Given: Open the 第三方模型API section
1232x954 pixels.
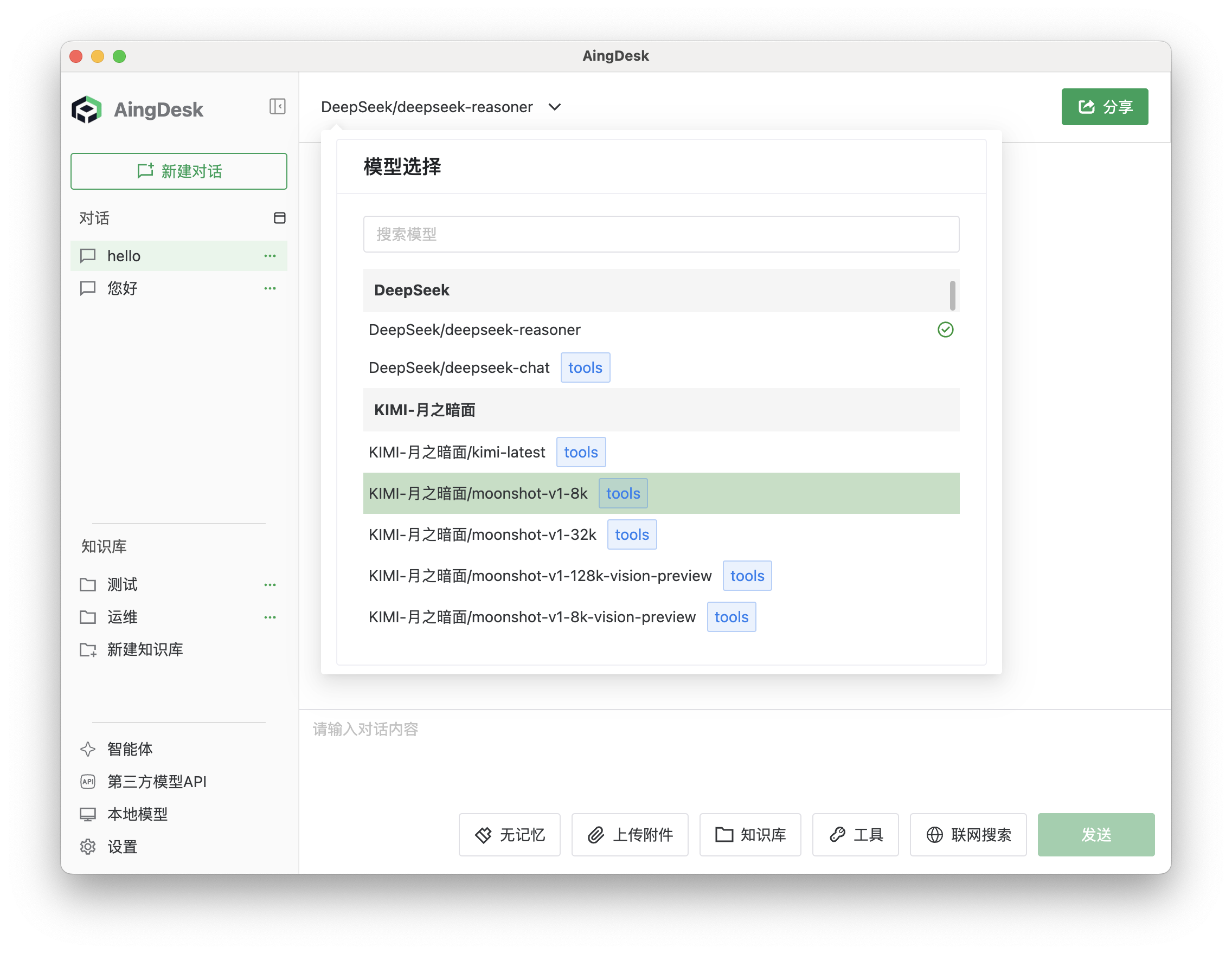Looking at the screenshot, I should pyautogui.click(x=156, y=782).
